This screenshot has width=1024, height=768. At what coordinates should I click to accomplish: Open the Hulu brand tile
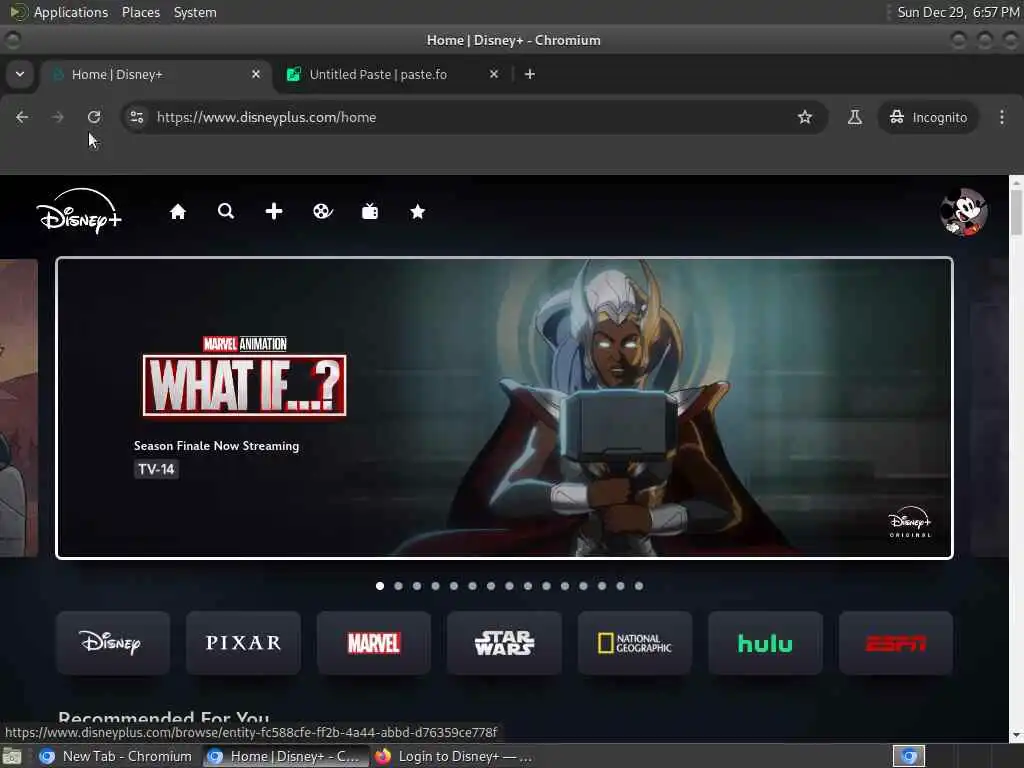pos(765,643)
